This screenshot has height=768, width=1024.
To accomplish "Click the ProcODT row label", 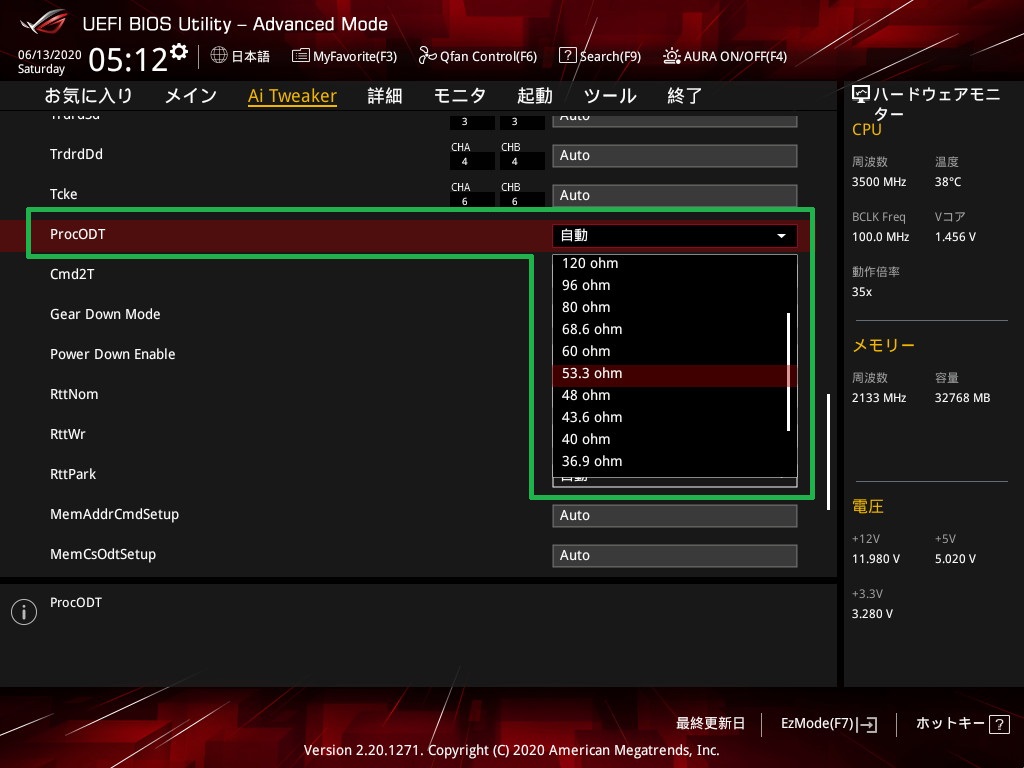I will pyautogui.click(x=78, y=234).
